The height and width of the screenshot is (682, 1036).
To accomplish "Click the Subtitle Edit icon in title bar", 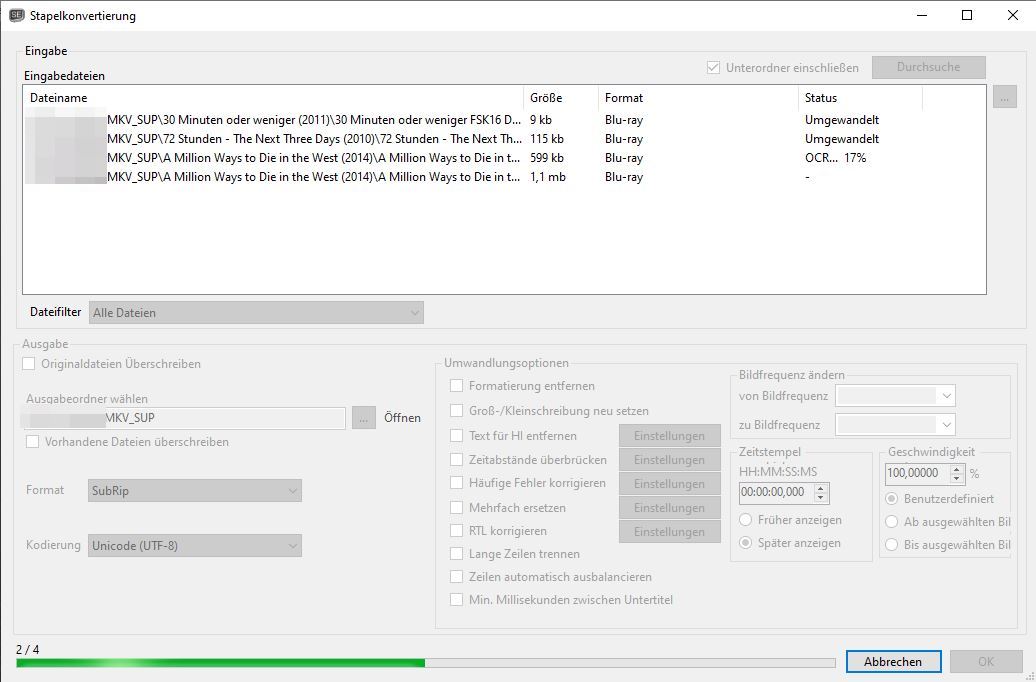I will pos(16,15).
